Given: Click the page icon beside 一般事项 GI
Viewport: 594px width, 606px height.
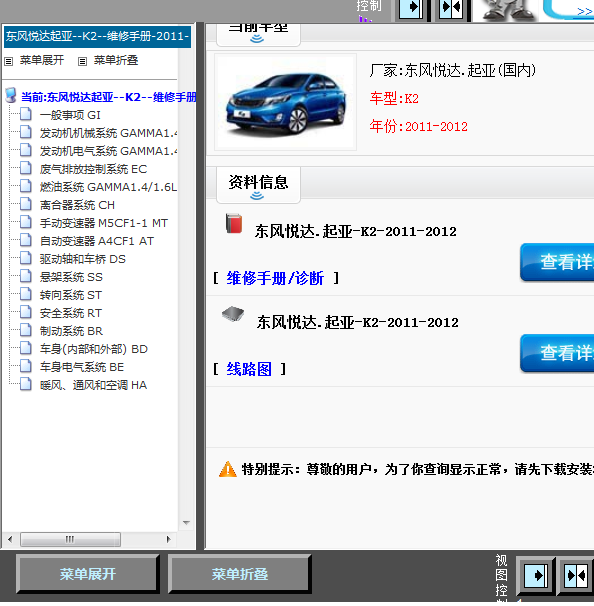Looking at the screenshot, I should point(26,114).
